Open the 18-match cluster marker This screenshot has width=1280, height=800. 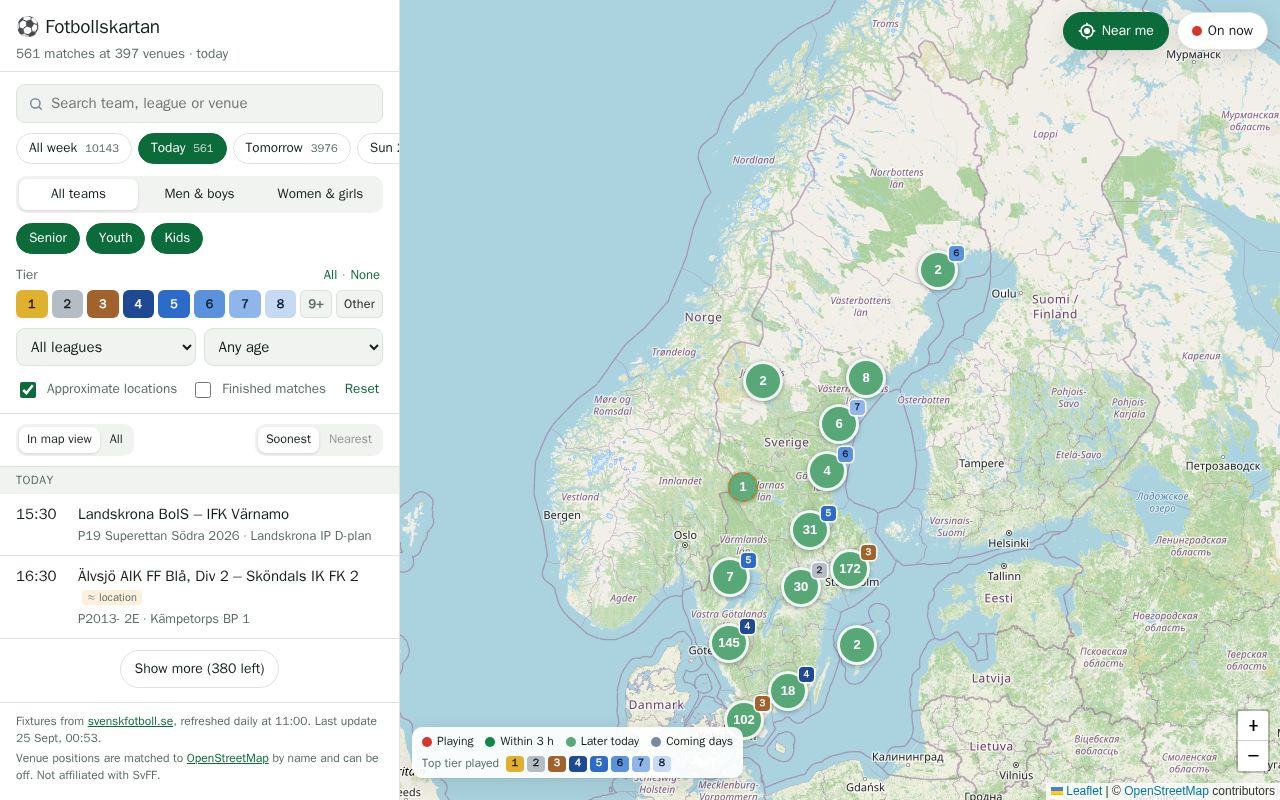(788, 691)
